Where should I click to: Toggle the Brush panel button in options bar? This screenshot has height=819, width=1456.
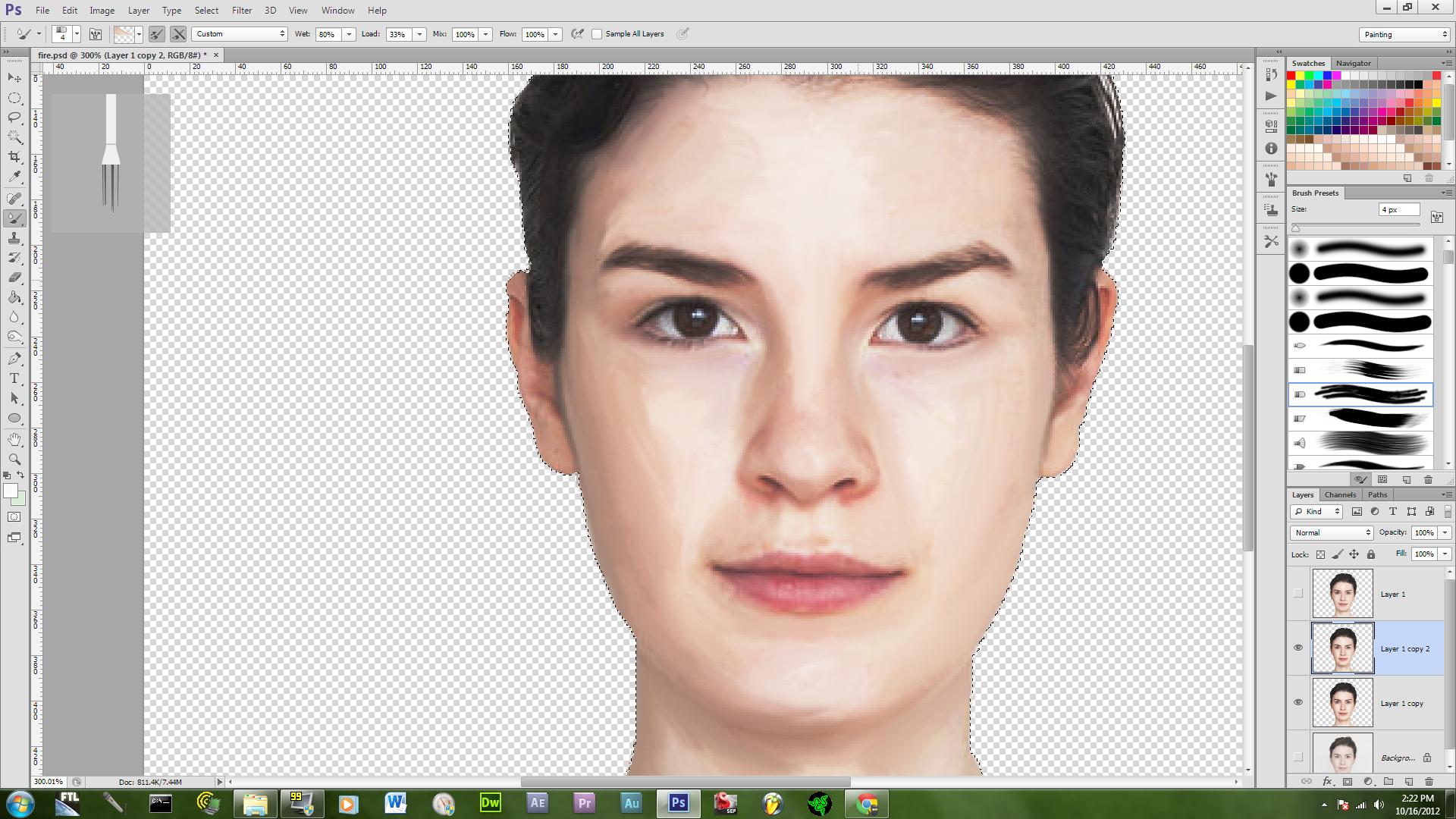click(x=96, y=34)
